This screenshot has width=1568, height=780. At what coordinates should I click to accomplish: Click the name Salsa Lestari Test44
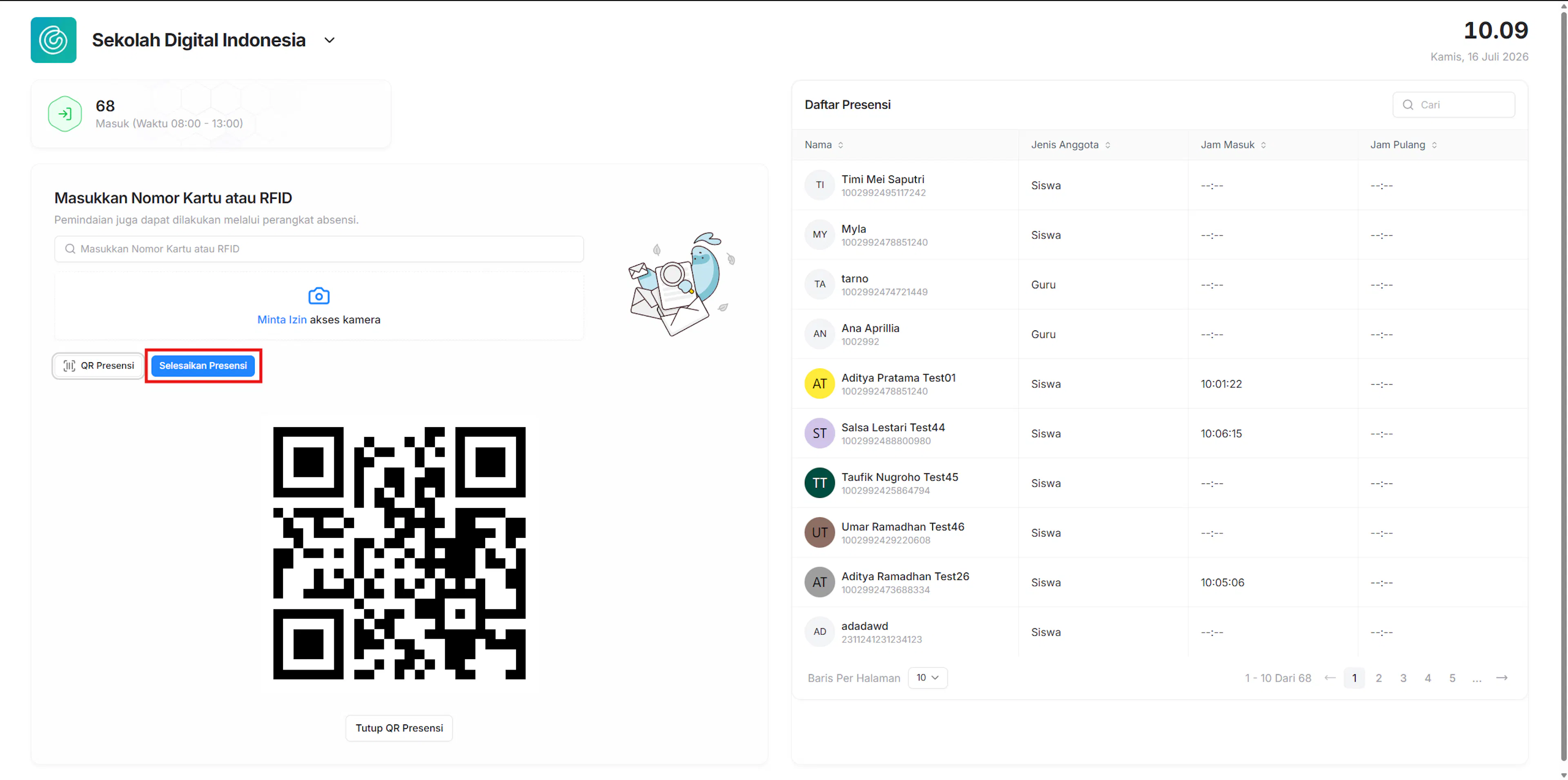click(x=893, y=428)
